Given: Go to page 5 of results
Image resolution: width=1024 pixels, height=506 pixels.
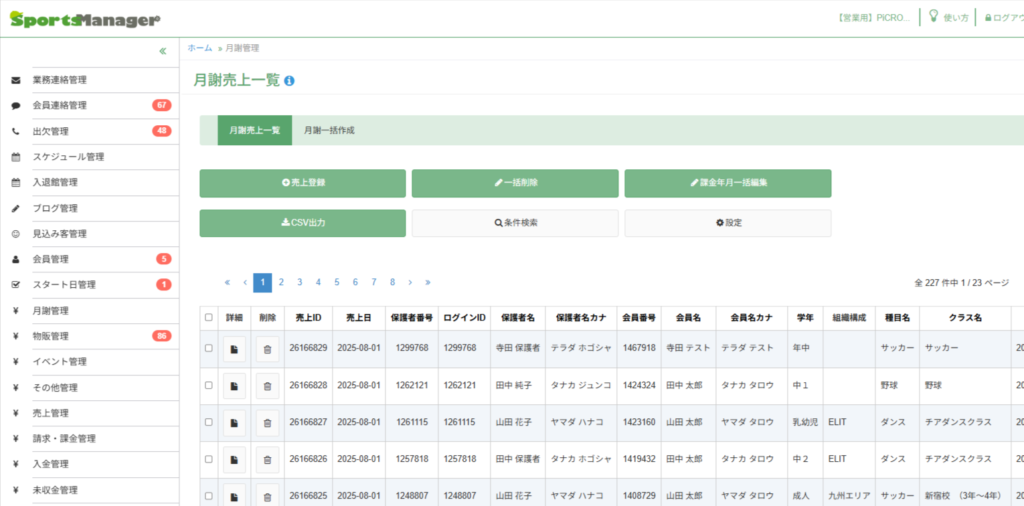Looking at the screenshot, I should pyautogui.click(x=337, y=283).
